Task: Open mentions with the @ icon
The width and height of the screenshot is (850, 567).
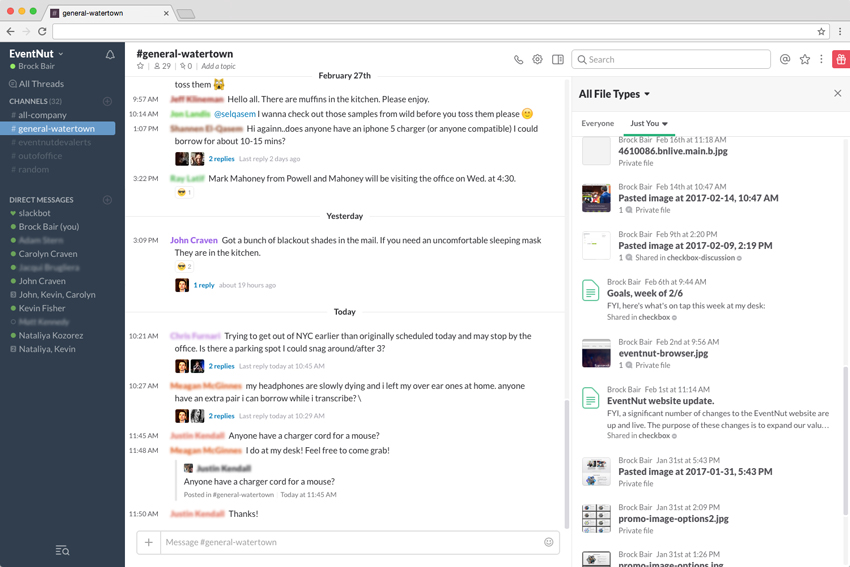Action: (x=785, y=60)
